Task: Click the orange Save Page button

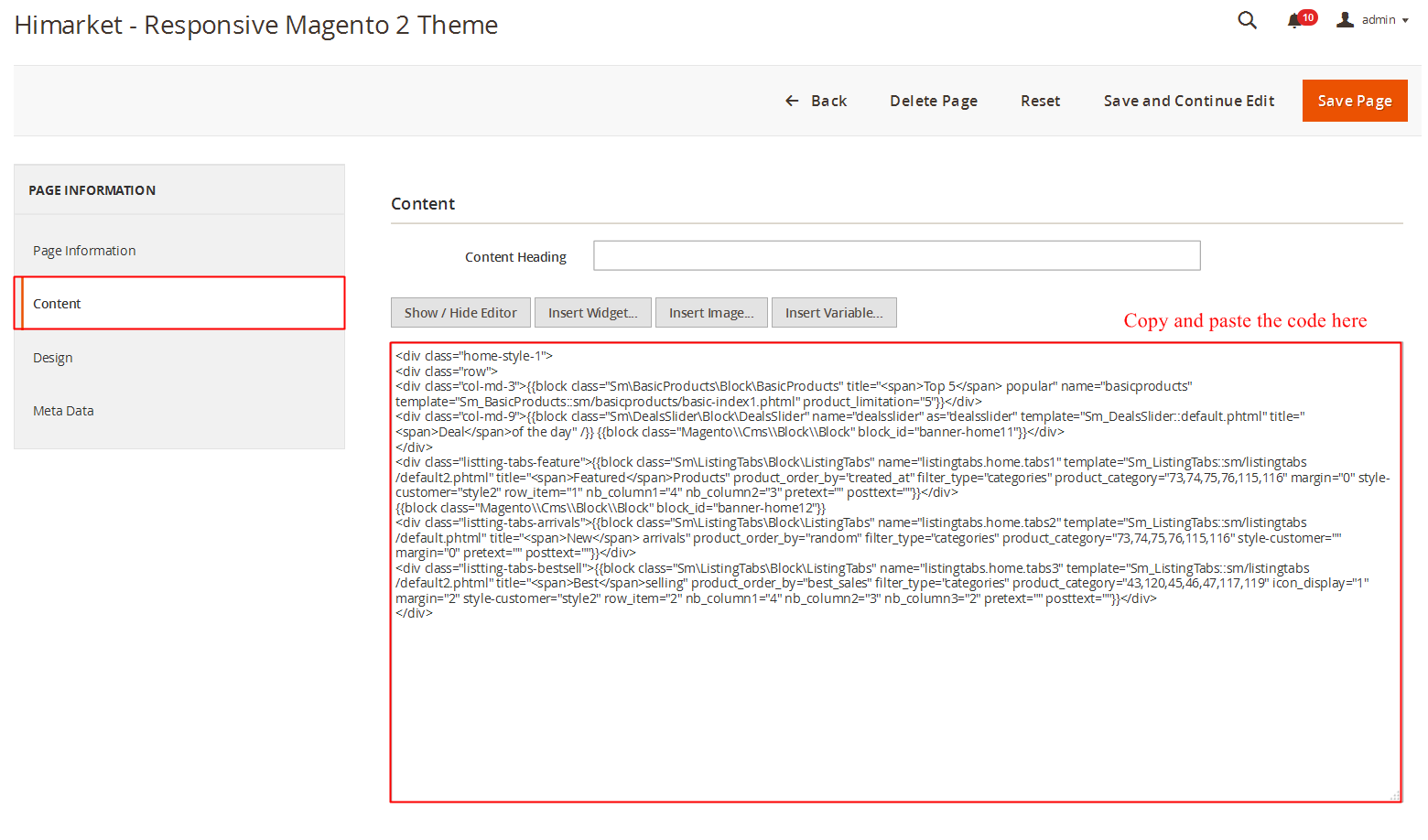Action: tap(1355, 101)
